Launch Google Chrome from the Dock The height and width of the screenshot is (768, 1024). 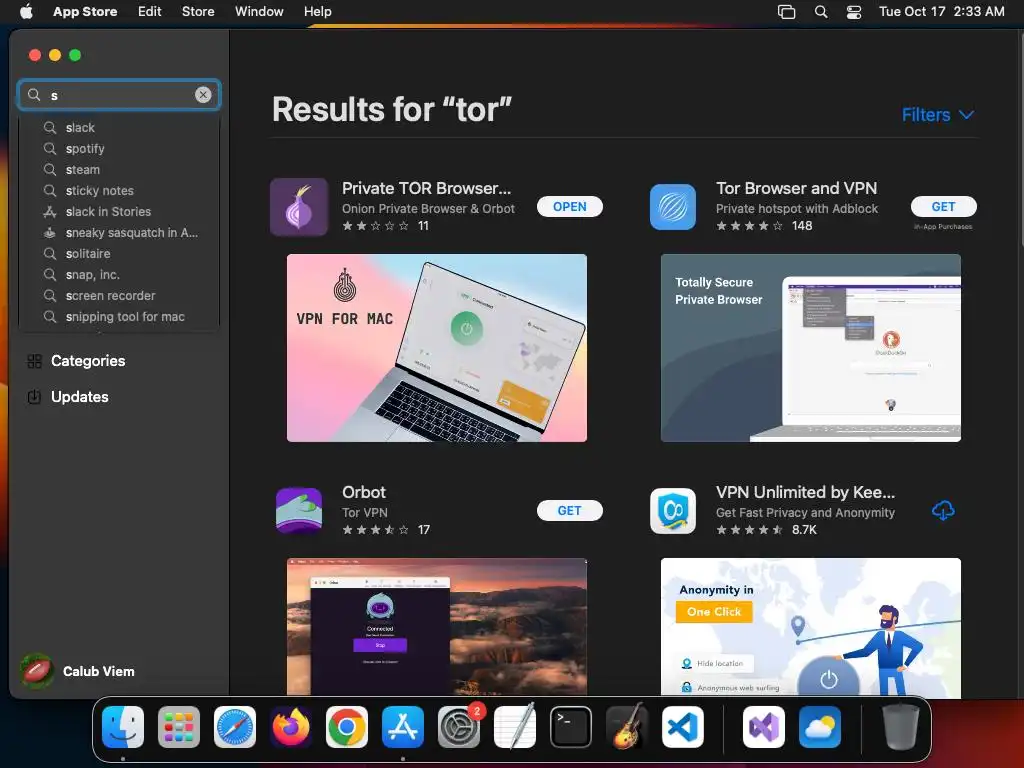coord(347,727)
